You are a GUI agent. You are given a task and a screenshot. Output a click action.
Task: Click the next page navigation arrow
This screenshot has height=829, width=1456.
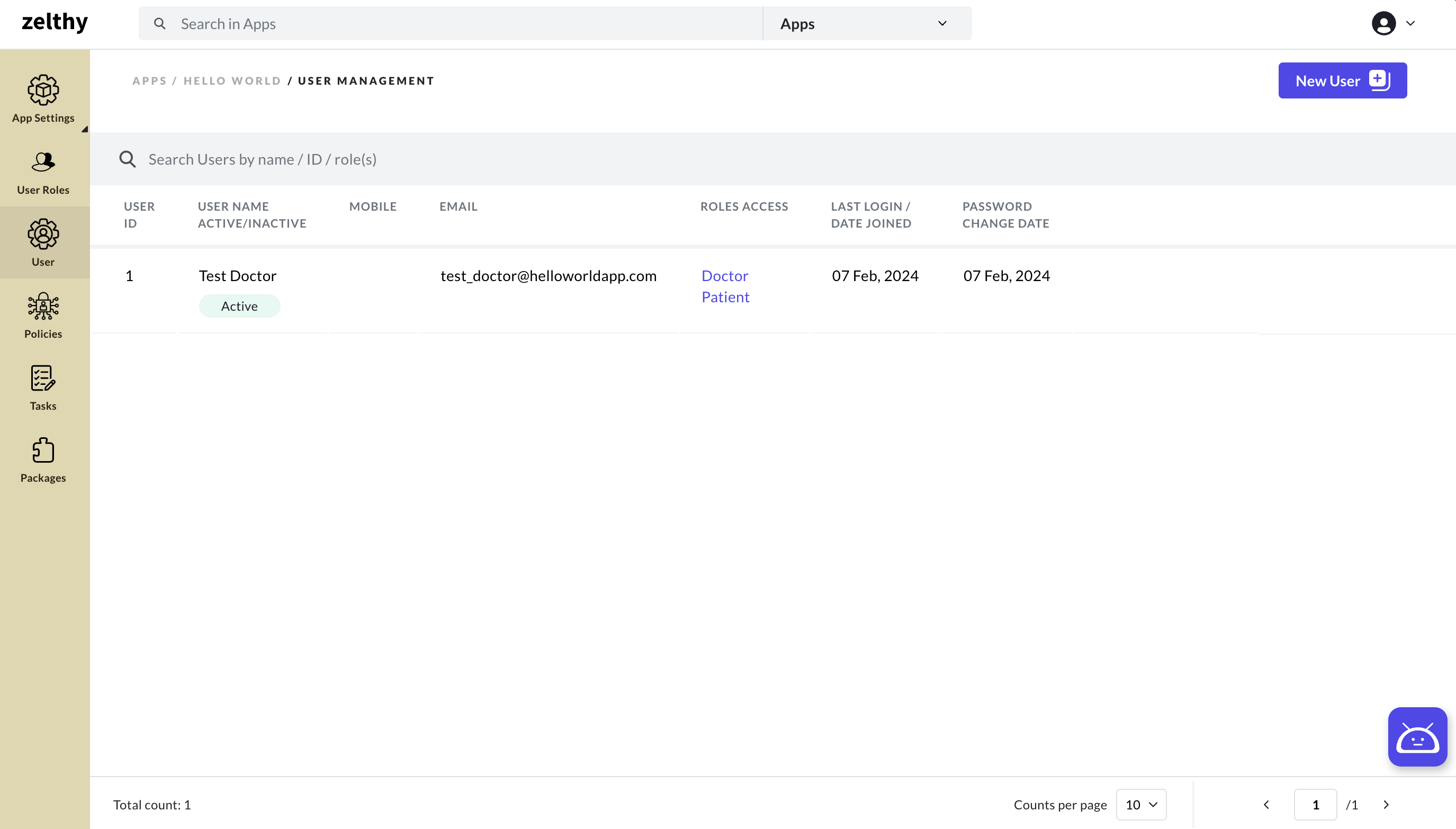click(x=1386, y=804)
